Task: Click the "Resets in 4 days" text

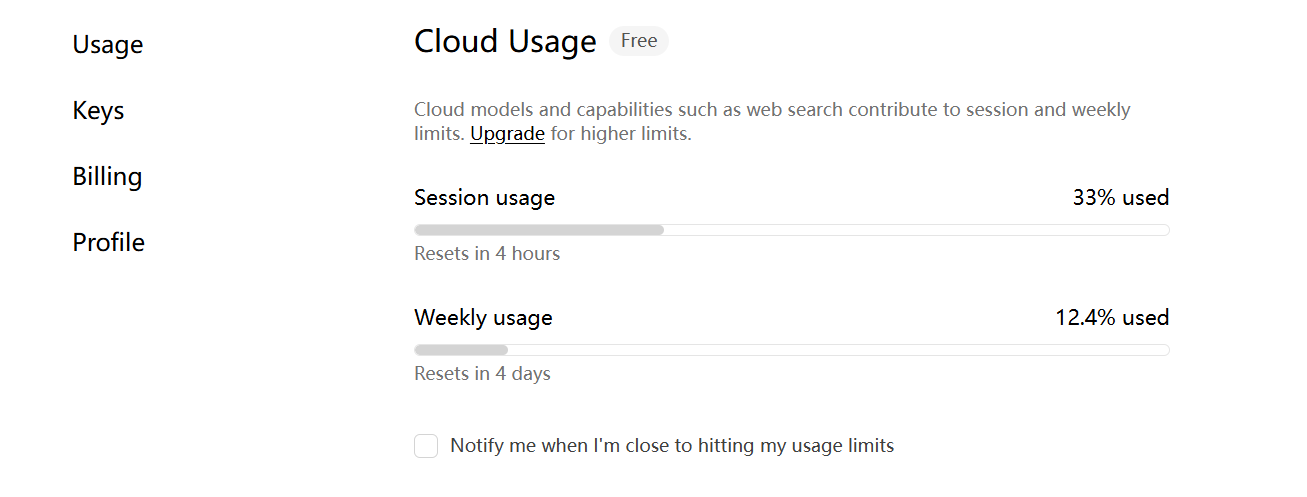Action: (482, 374)
